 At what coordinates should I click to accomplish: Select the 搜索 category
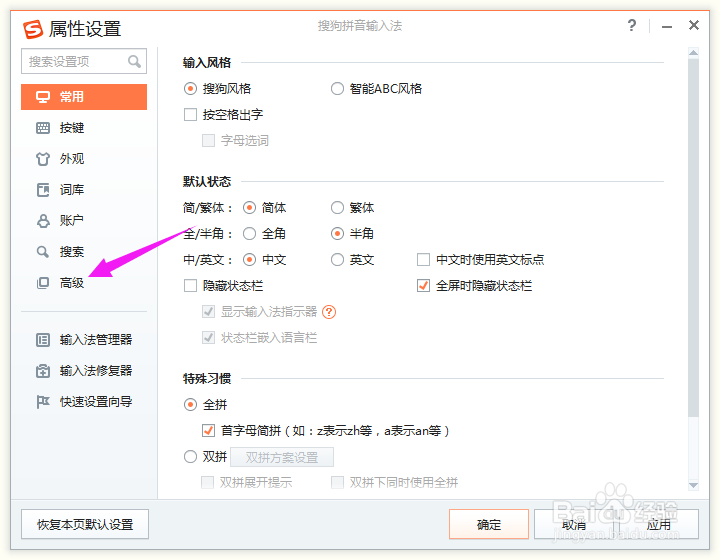(x=84, y=252)
